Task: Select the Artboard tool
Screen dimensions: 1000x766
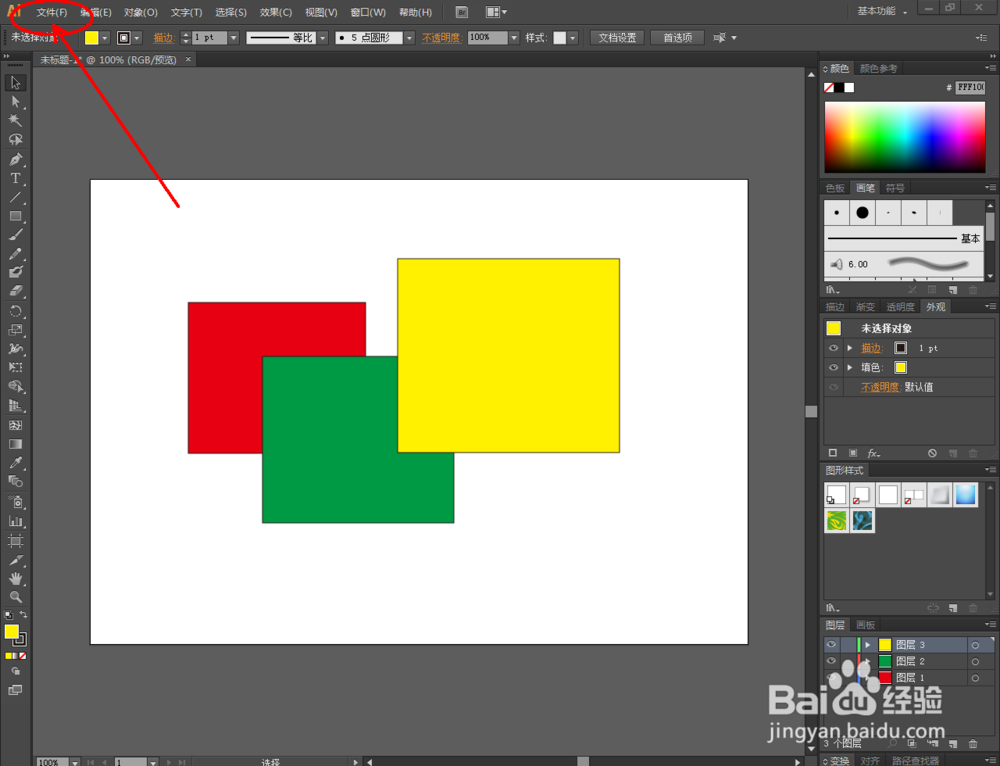Action: (x=15, y=541)
